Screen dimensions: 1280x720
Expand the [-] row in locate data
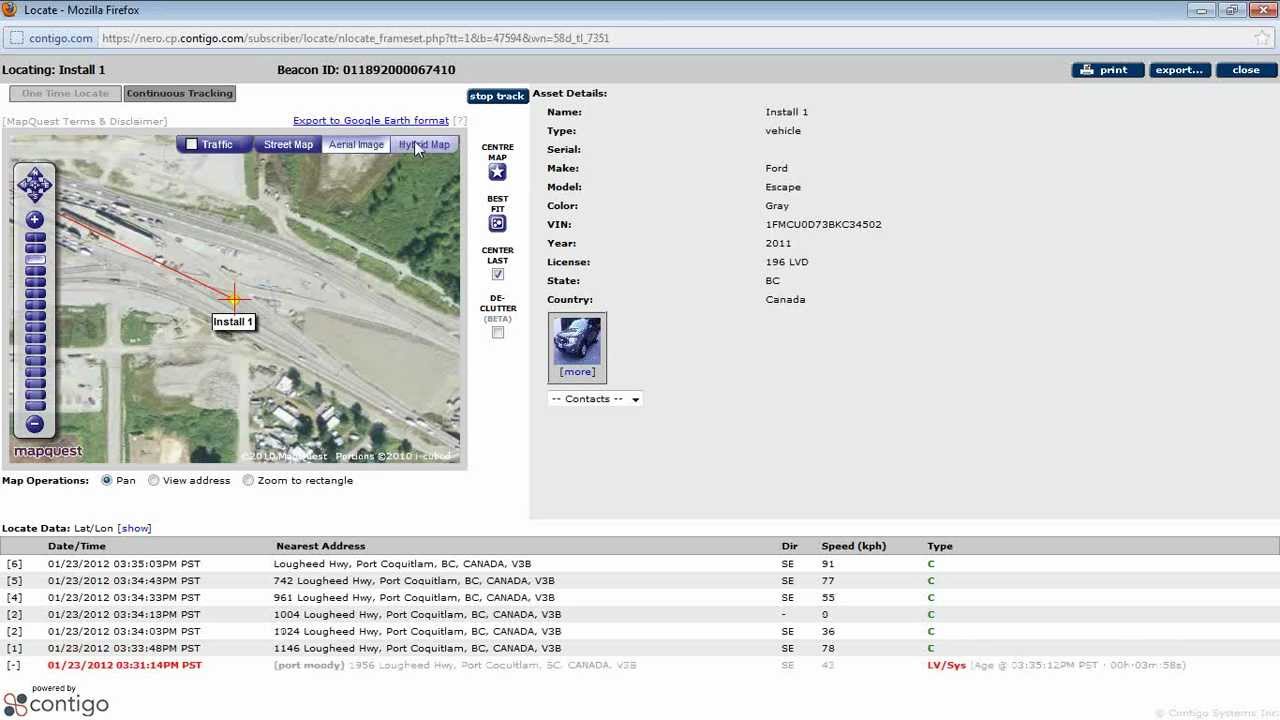(13, 665)
